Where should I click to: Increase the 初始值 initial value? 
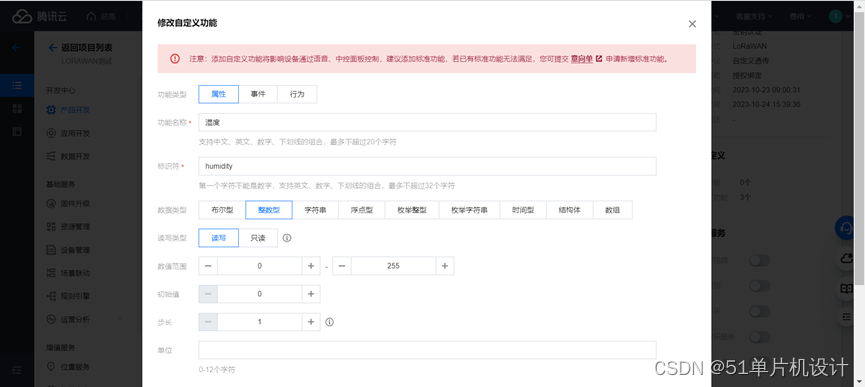(x=311, y=294)
